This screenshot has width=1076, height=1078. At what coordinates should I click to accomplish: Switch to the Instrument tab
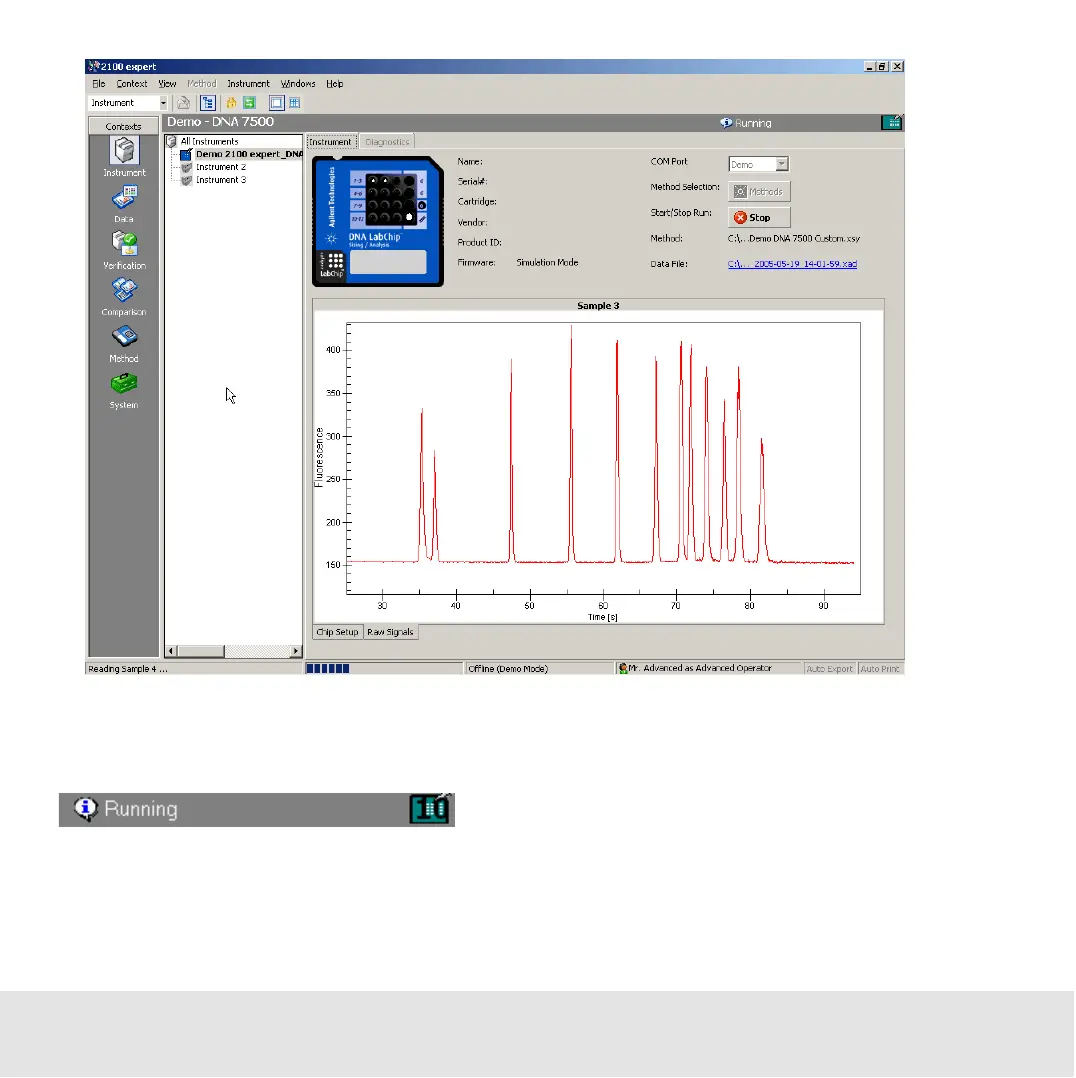[331, 142]
